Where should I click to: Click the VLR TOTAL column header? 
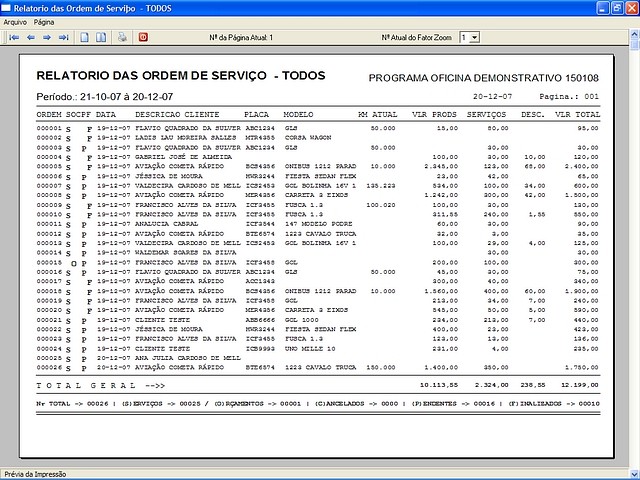[578, 115]
